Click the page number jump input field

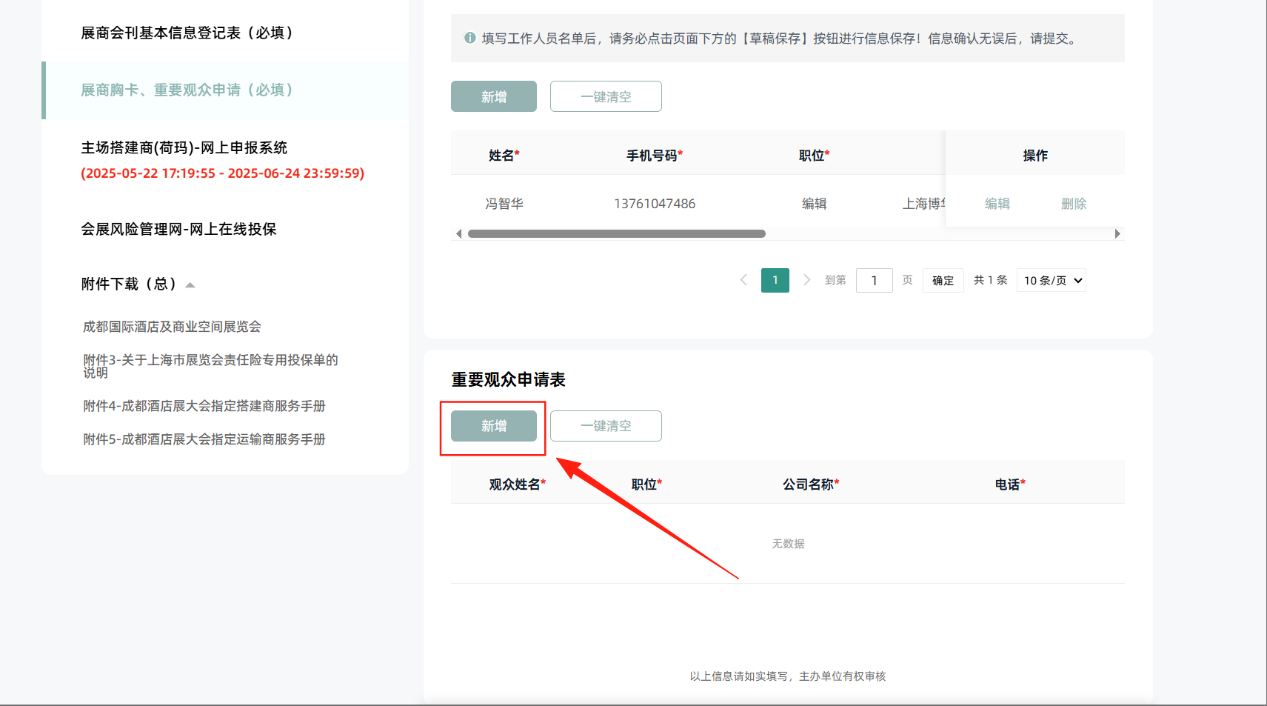(x=874, y=281)
